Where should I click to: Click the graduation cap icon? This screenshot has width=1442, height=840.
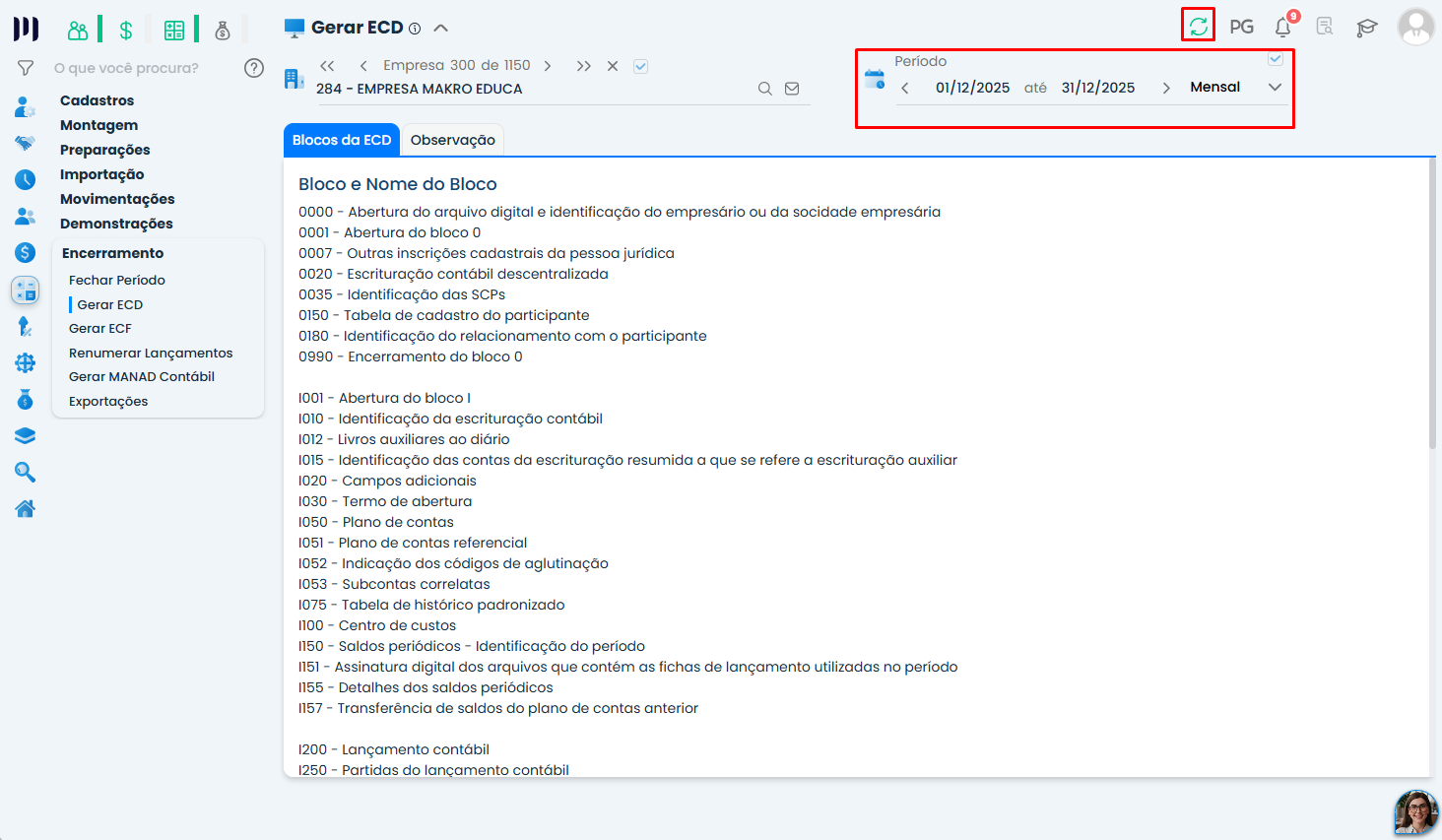pos(1367,28)
